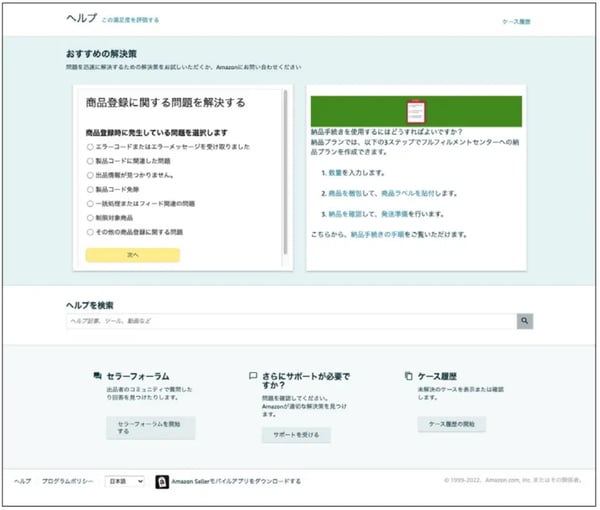Click the ヘルプを検索 section heading
The width and height of the screenshot is (600, 510).
click(90, 305)
